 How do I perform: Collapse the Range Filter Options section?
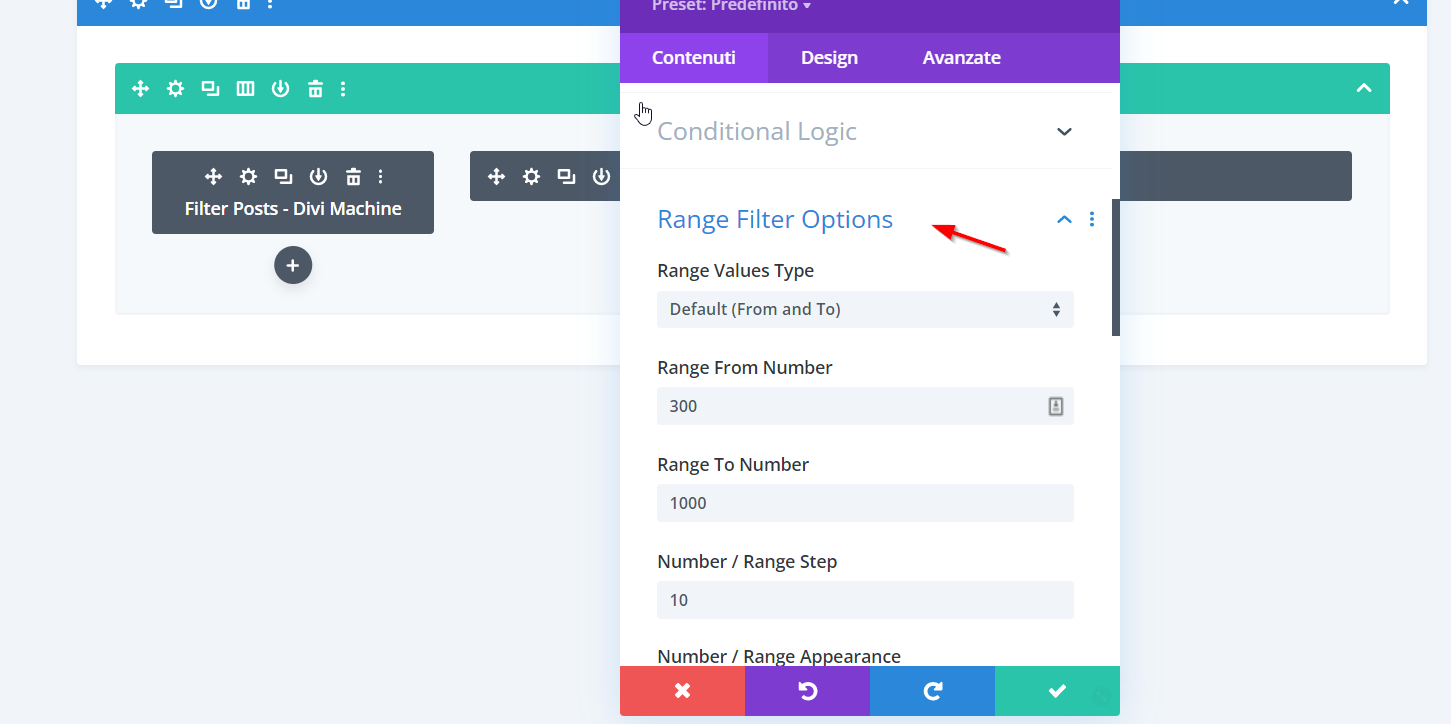[1064, 220]
